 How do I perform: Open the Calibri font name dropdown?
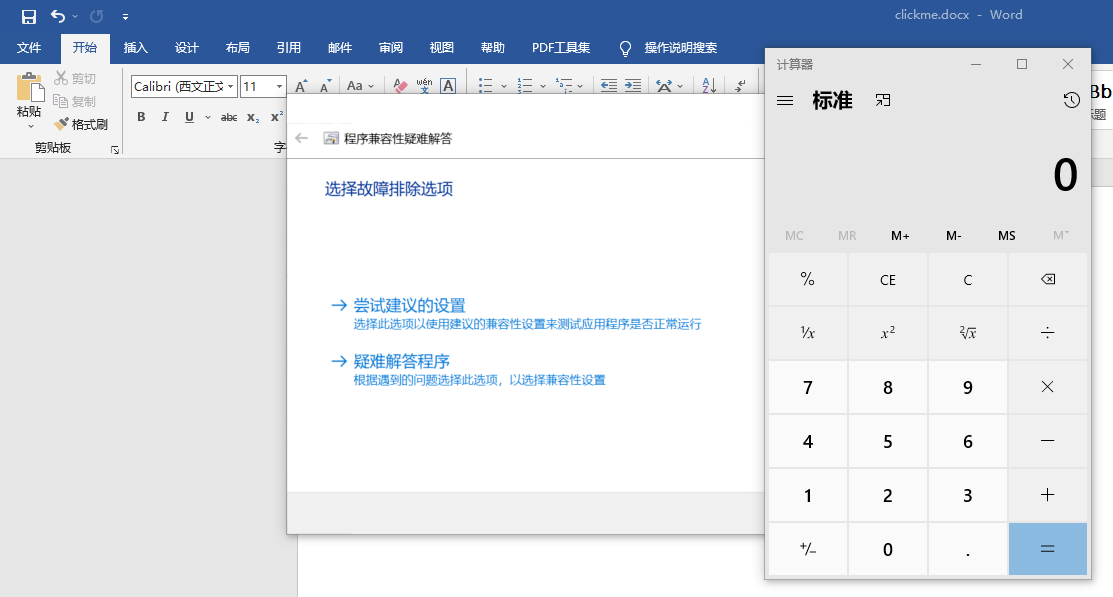pos(231,87)
